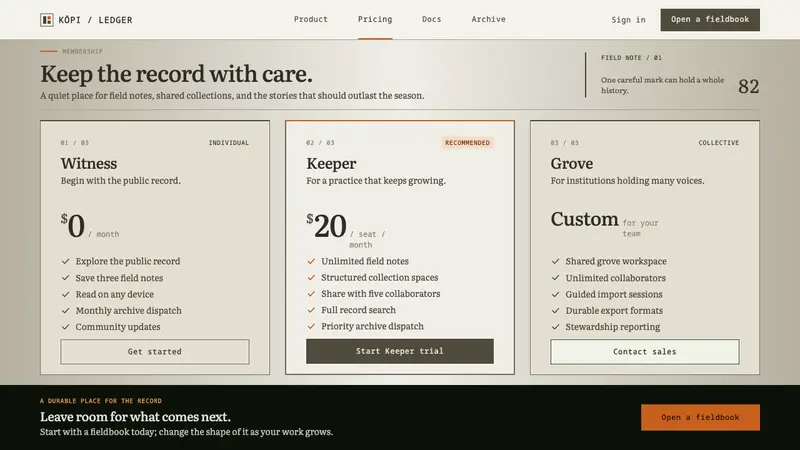Click checkmark beside Monthly archive dispatch

click(65, 310)
